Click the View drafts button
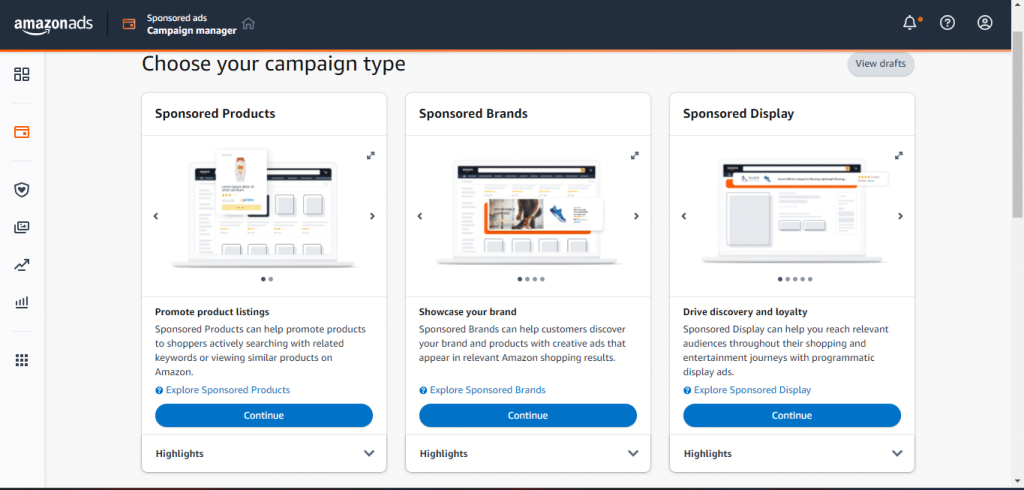Screen dimensions: 1024x490 (880, 64)
